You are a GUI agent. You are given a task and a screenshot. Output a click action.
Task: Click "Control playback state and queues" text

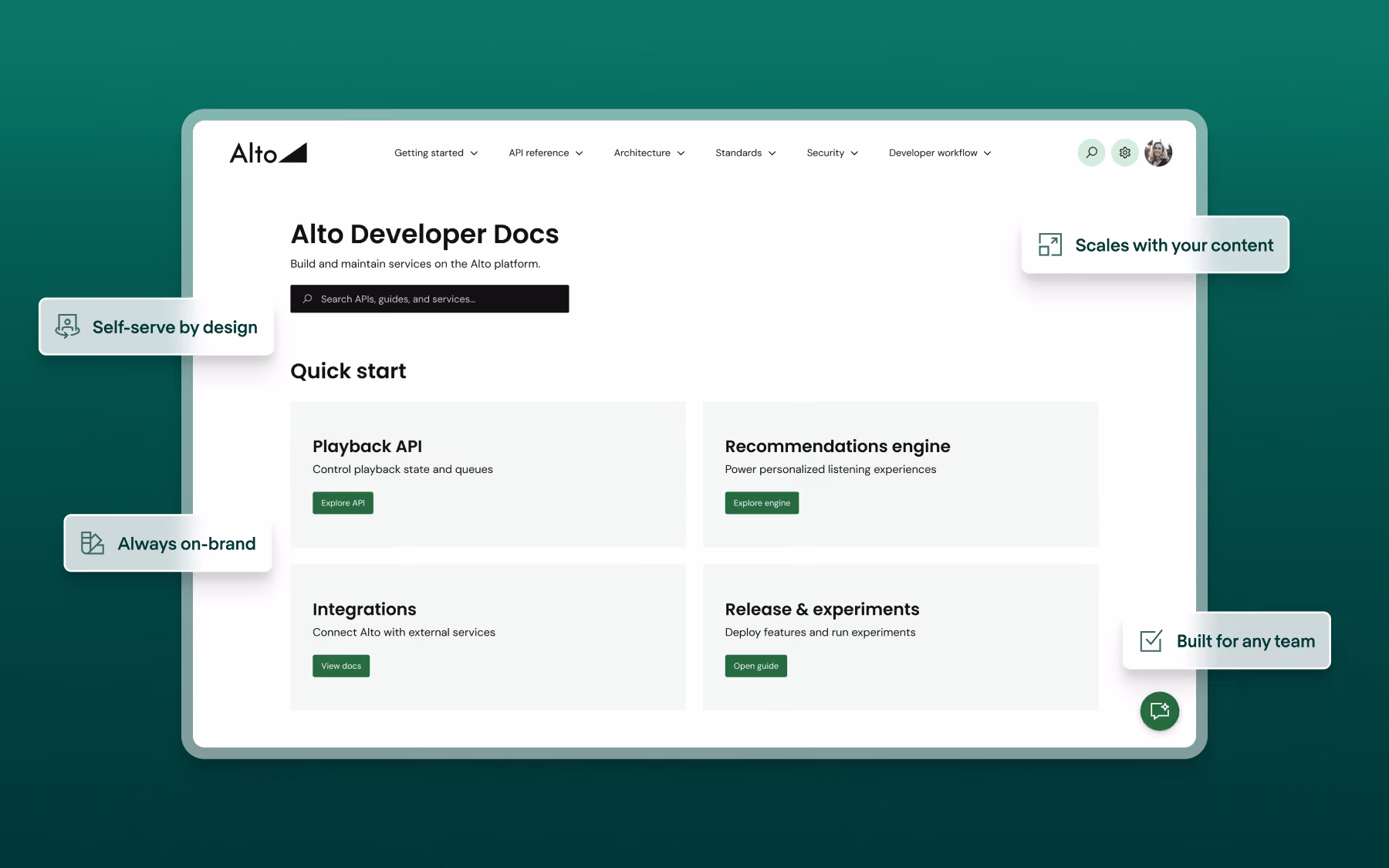[403, 469]
